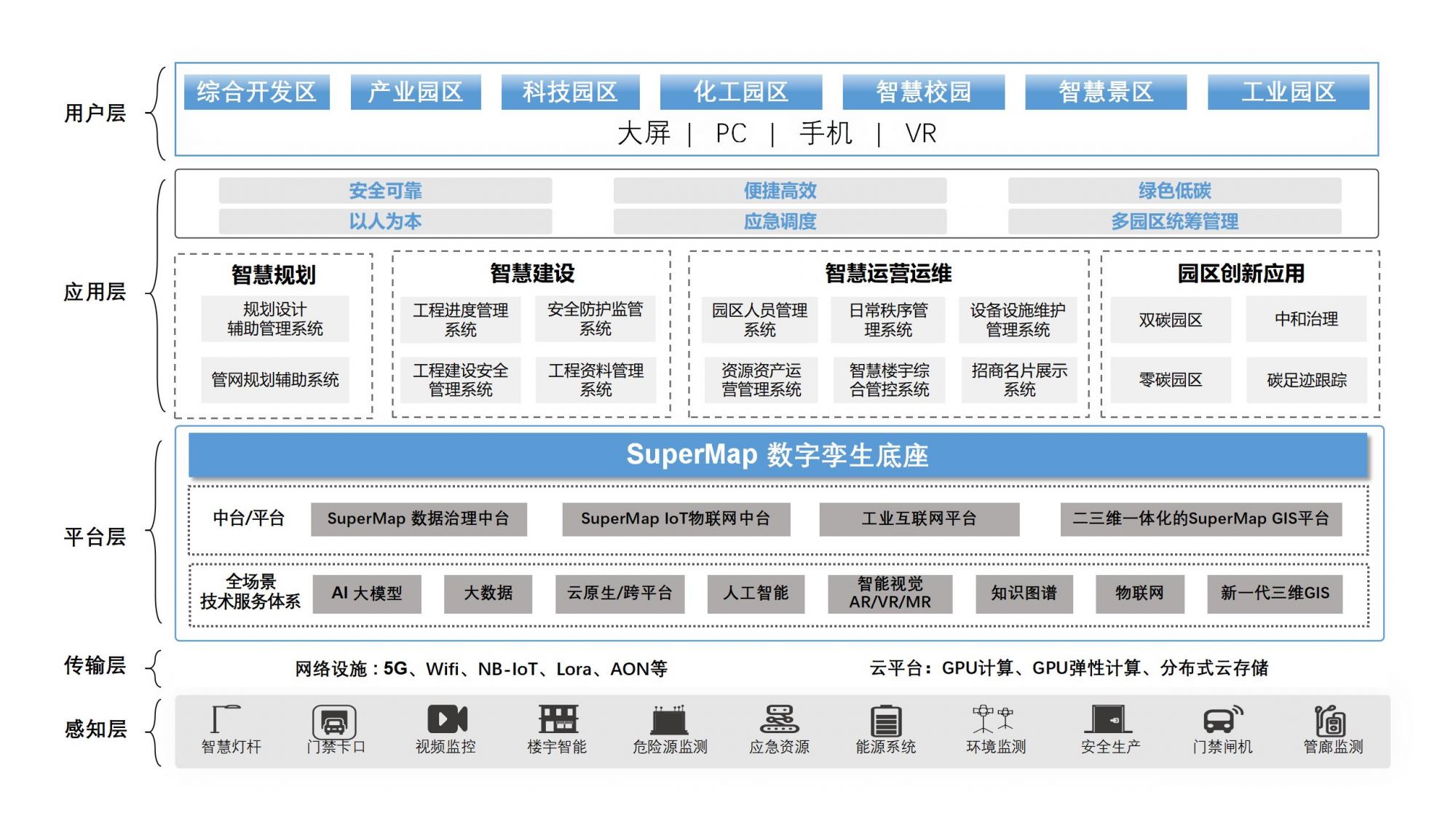1456x819 pixels.
Task: Select the 零碳园区 box
Action: tap(1171, 380)
